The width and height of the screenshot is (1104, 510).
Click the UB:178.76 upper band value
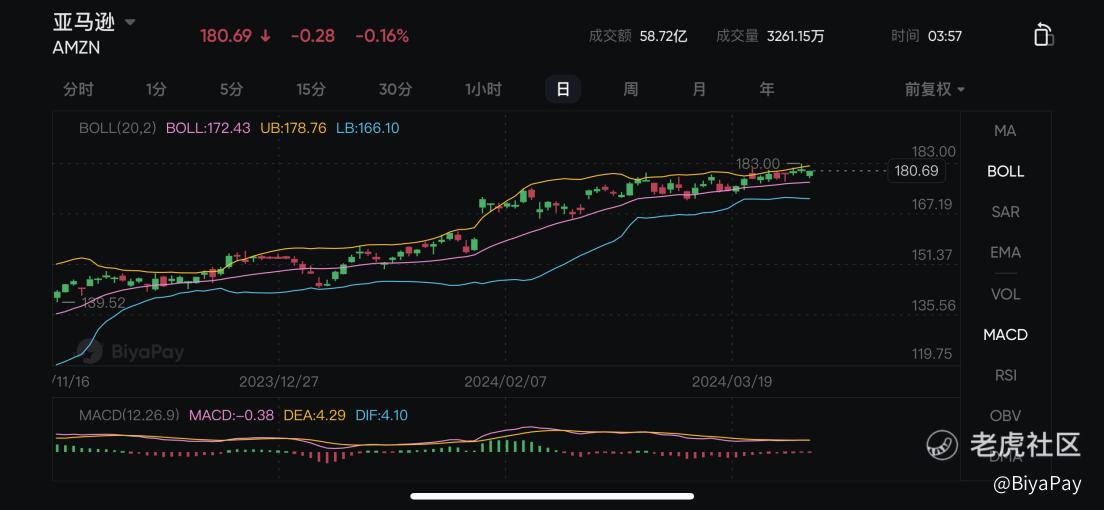(293, 128)
